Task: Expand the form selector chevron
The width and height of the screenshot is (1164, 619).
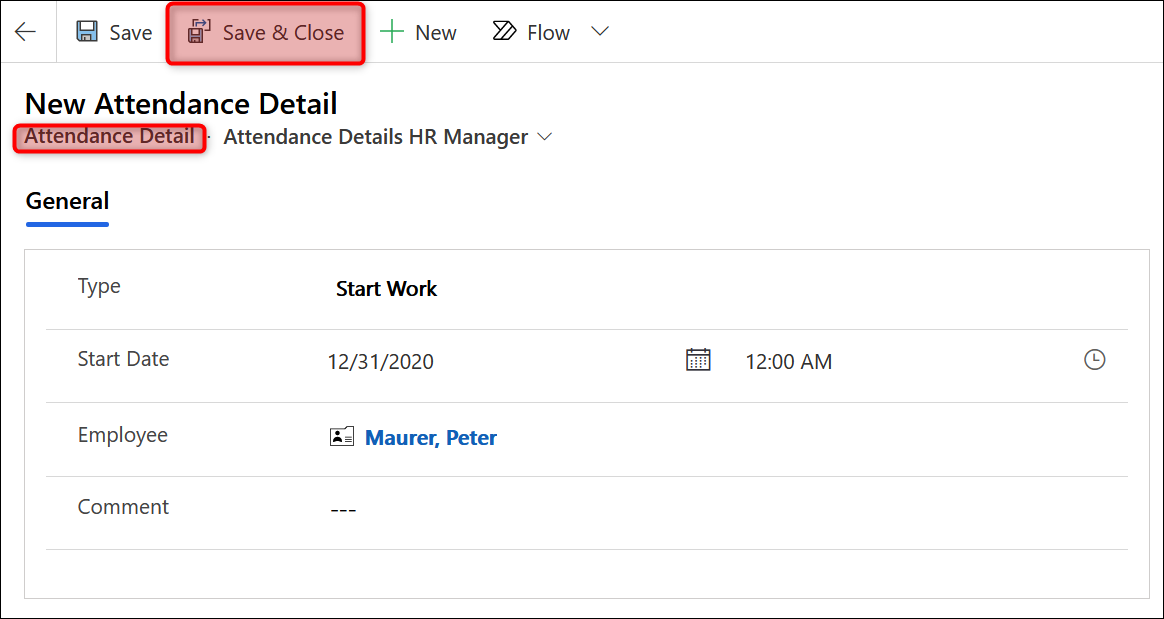Action: pos(545,137)
